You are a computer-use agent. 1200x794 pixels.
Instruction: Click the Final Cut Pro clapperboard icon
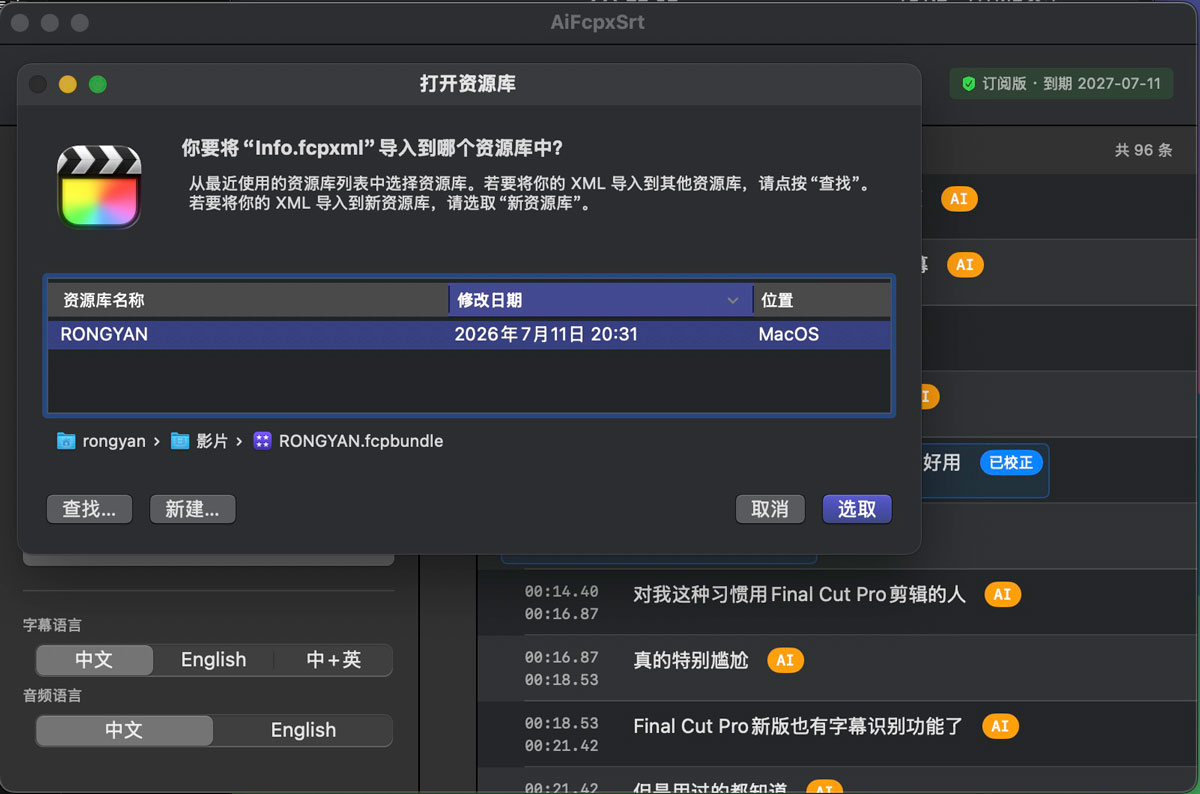coord(99,187)
